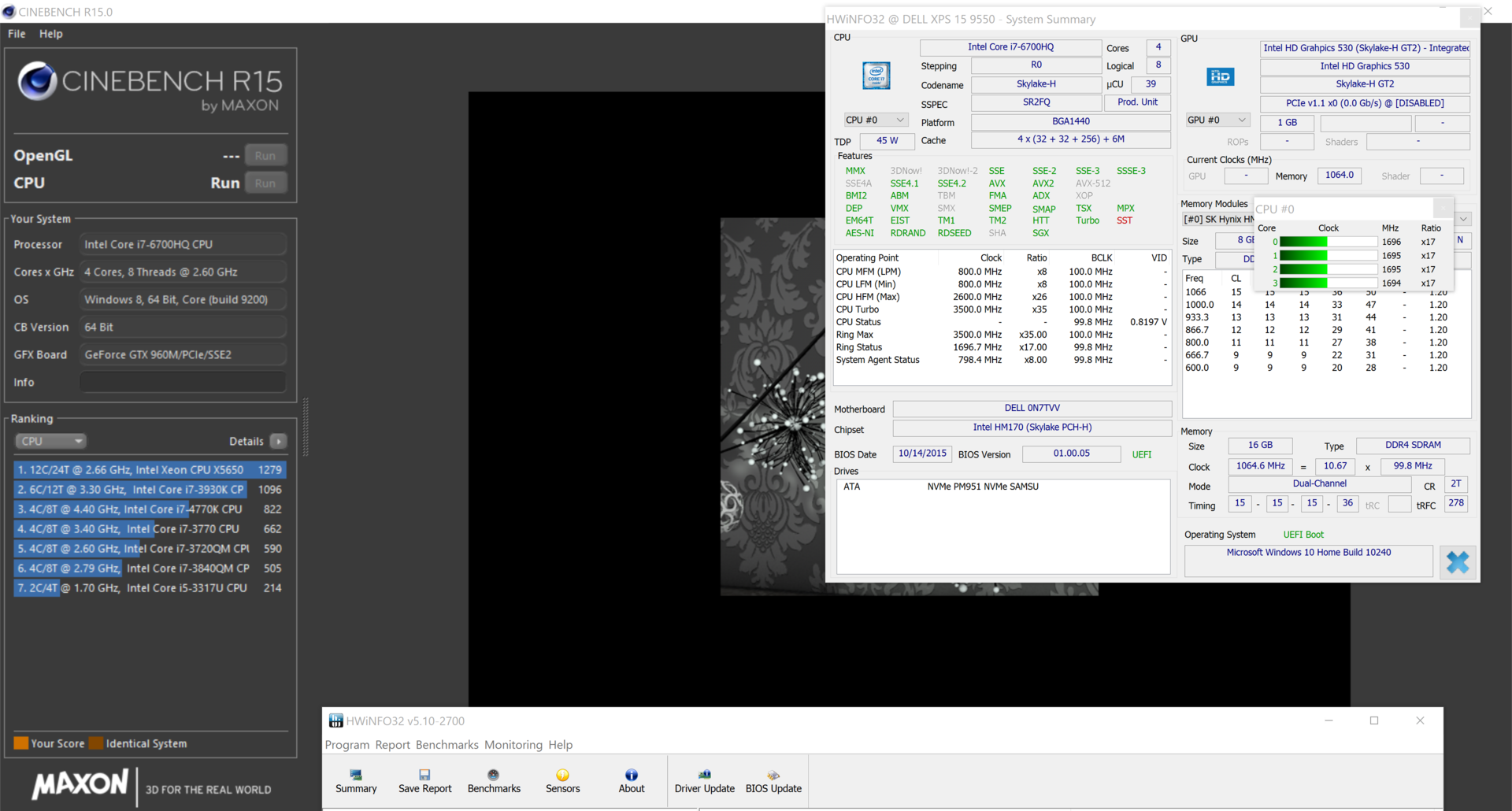Click the NVMe PM951 drive entry
This screenshot has width=1512, height=811.
[x=983, y=487]
